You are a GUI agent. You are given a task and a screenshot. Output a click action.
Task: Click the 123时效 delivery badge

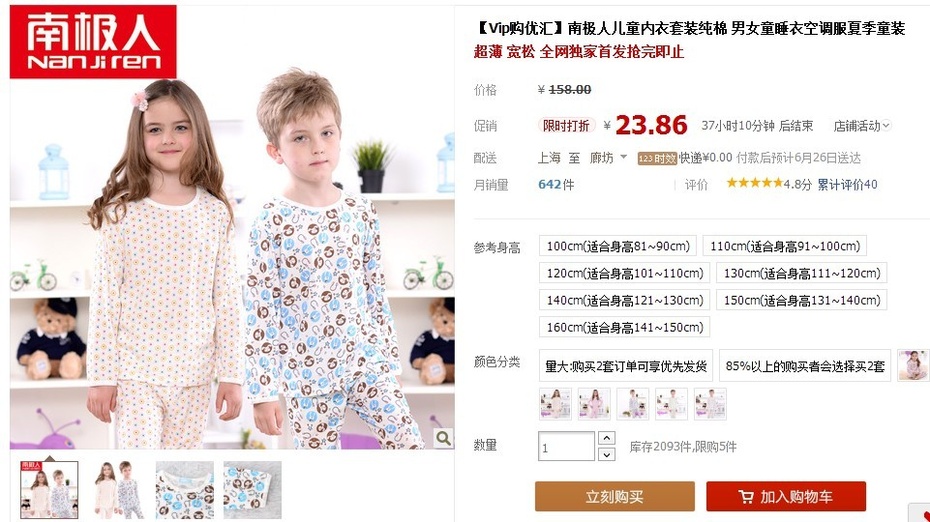[x=657, y=158]
